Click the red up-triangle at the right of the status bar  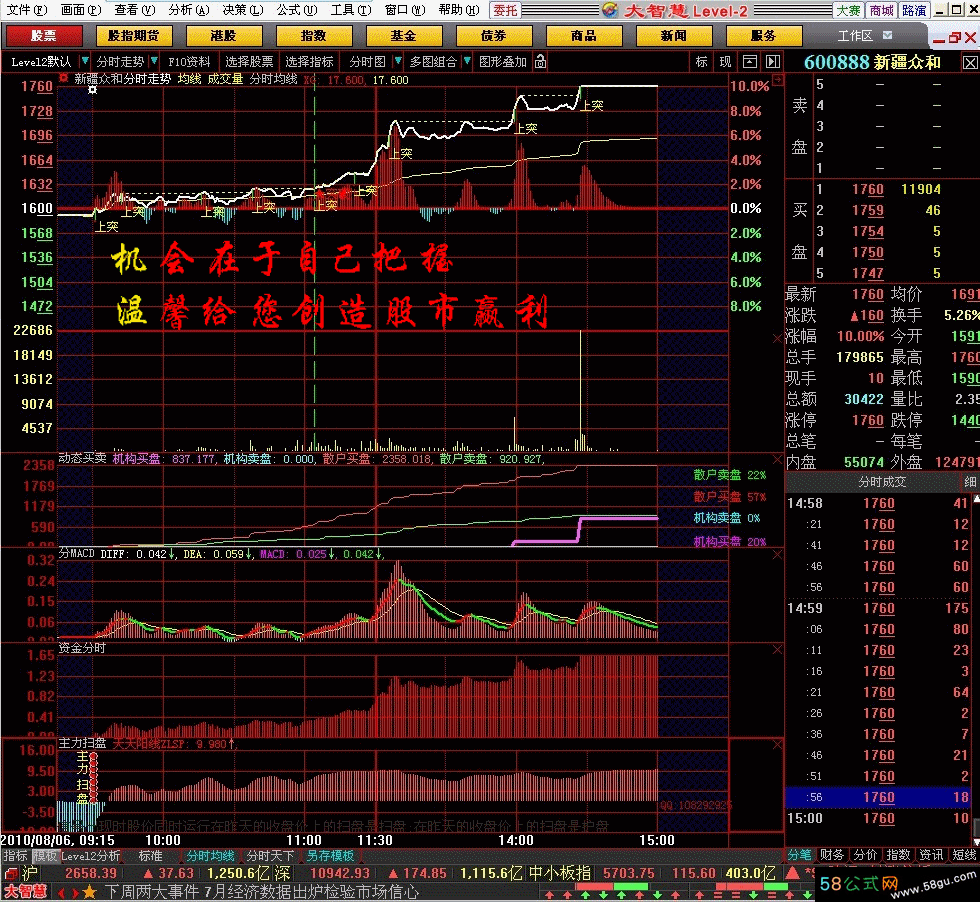(792, 873)
